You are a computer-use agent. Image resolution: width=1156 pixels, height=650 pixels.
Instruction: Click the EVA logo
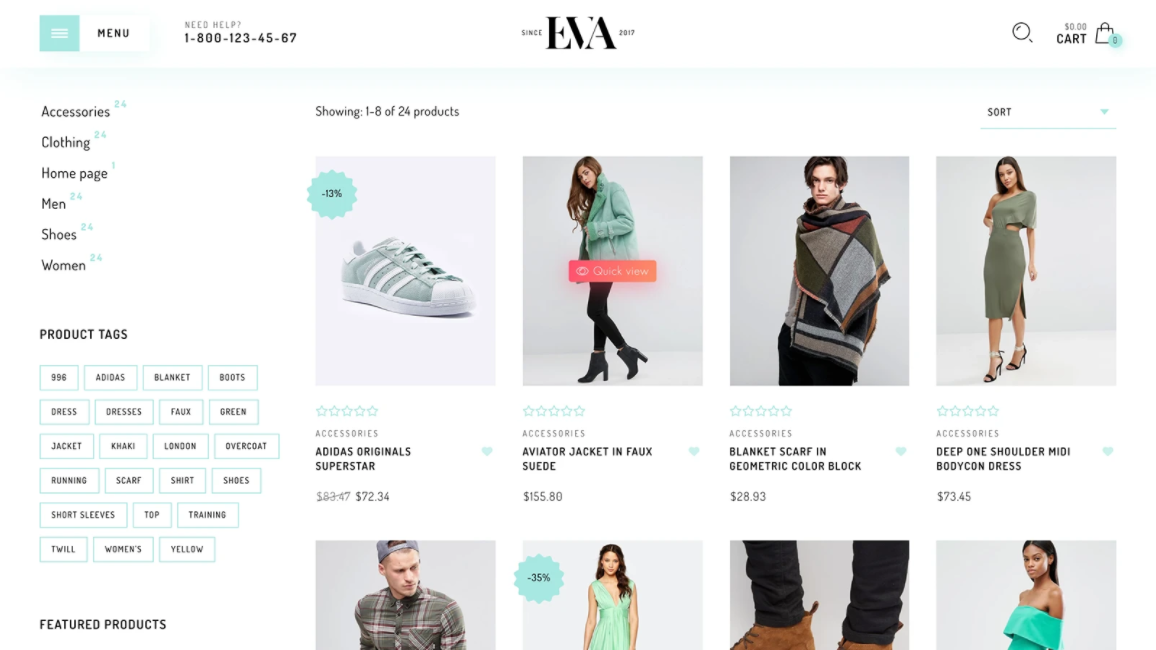tap(580, 33)
